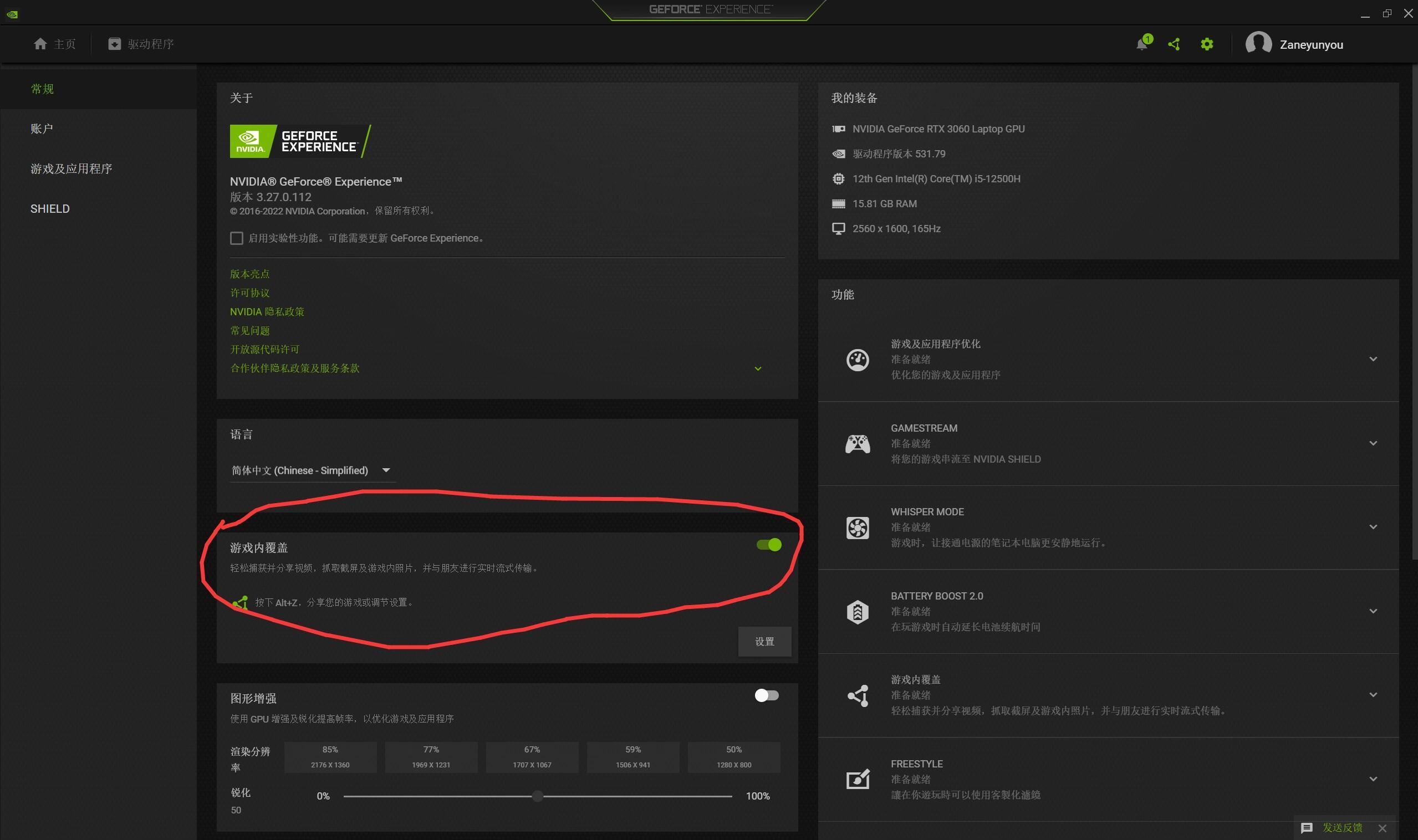Select 50% render resolution 1280 X 800
This screenshot has height=840, width=1418.
point(734,757)
